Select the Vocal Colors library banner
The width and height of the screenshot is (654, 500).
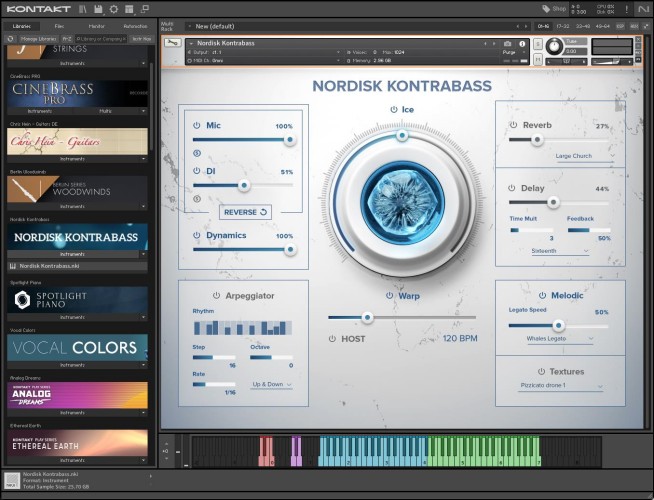(x=77, y=347)
